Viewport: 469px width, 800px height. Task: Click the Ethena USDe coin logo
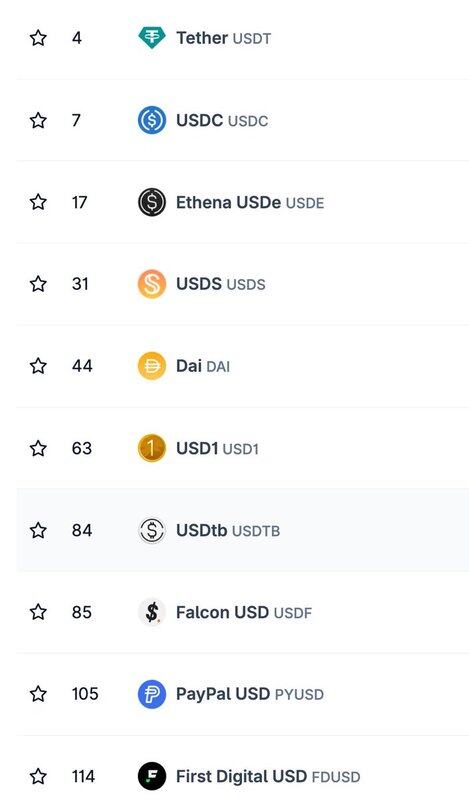tap(152, 202)
